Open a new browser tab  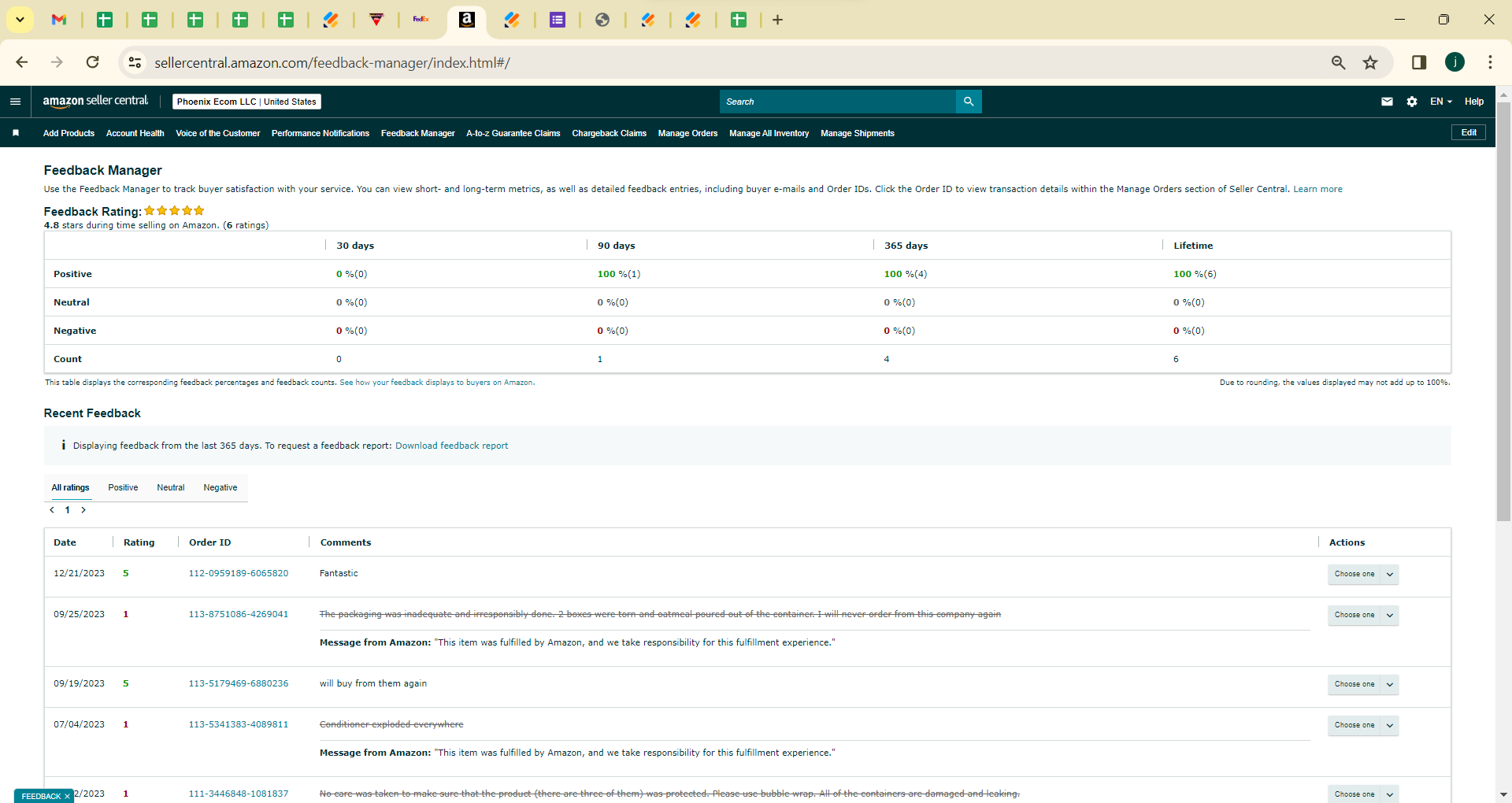pos(777,20)
